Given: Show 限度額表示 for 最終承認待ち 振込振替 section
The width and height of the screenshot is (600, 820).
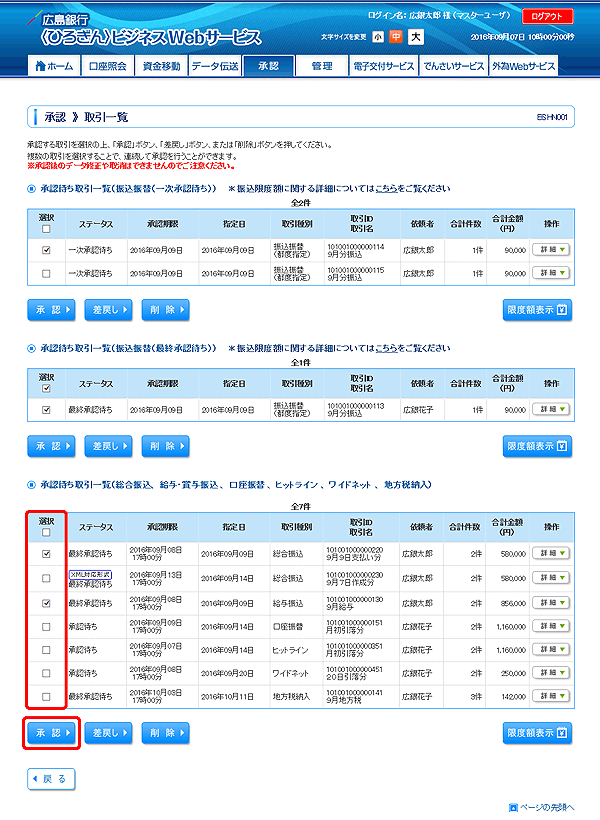Looking at the screenshot, I should point(537,447).
